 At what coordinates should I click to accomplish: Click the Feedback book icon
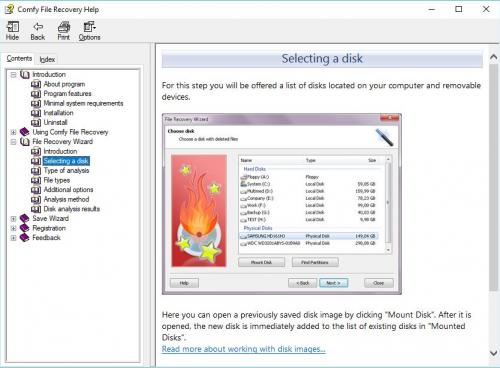point(24,238)
